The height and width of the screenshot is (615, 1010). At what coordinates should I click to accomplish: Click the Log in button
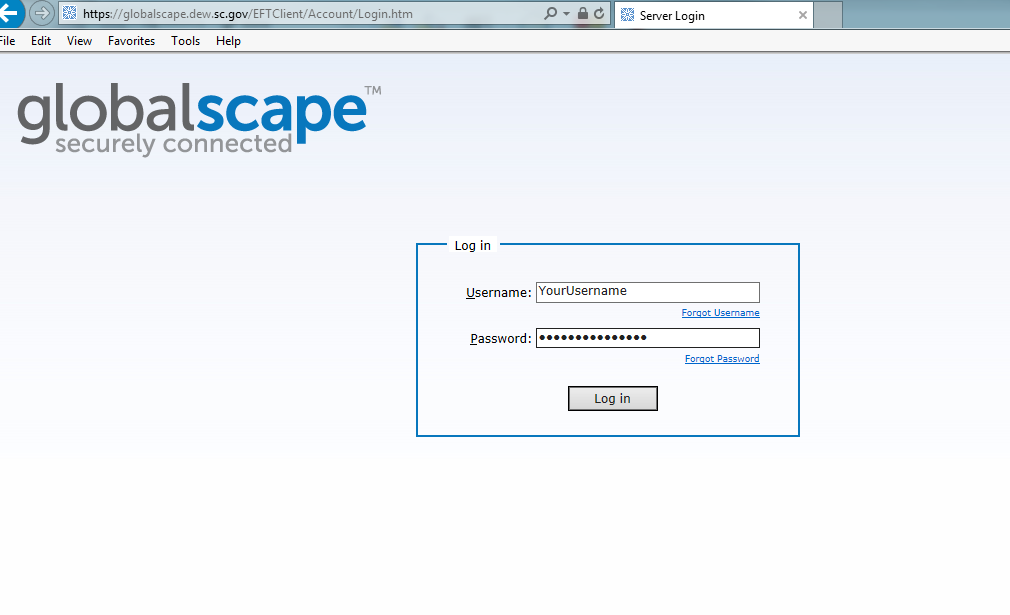pos(612,399)
